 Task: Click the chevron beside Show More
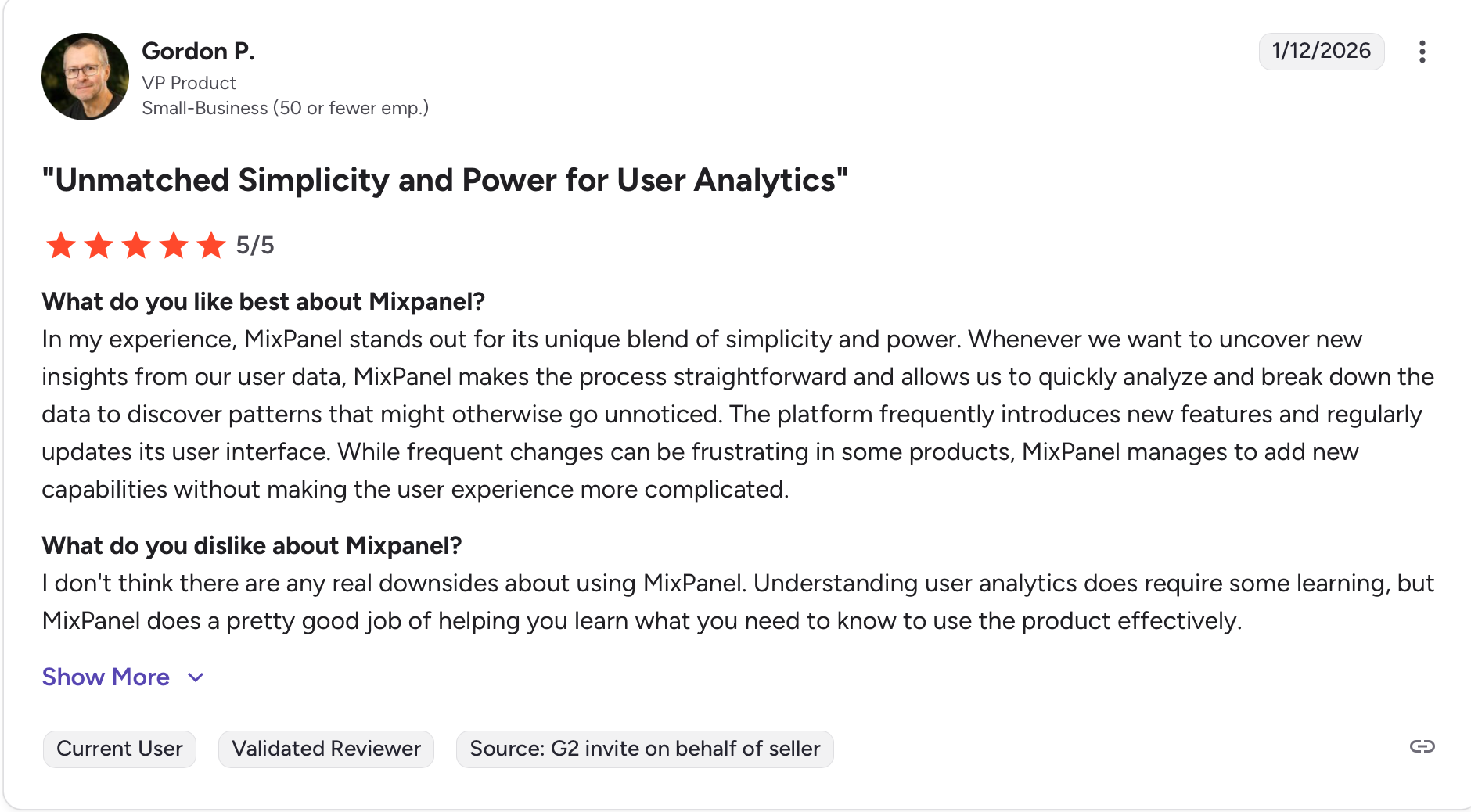196,677
